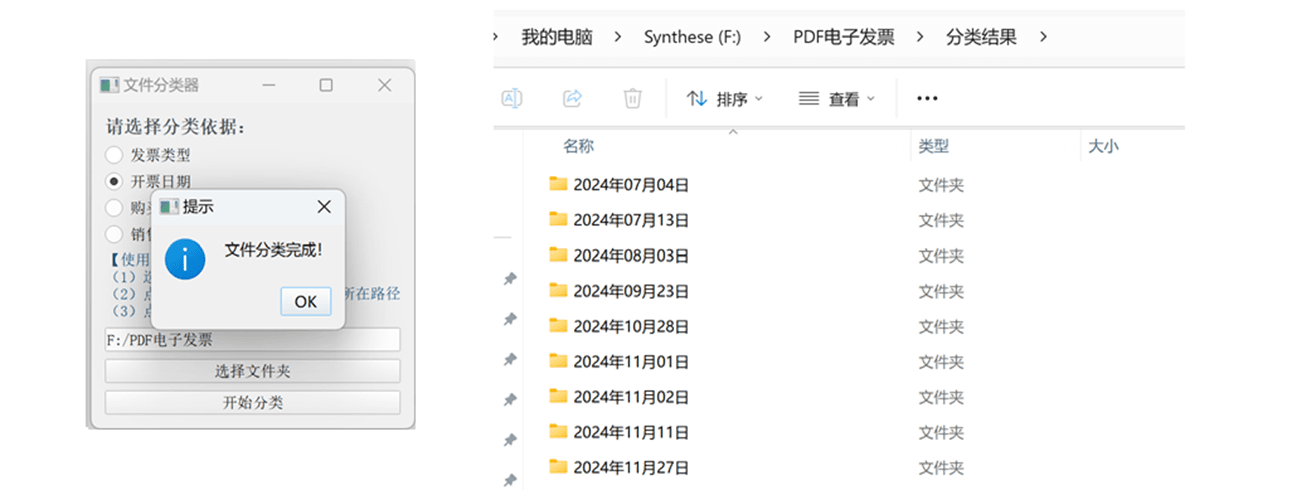Click folder icon of 2024年11月11日
The height and width of the screenshot is (490, 1292).
558,431
